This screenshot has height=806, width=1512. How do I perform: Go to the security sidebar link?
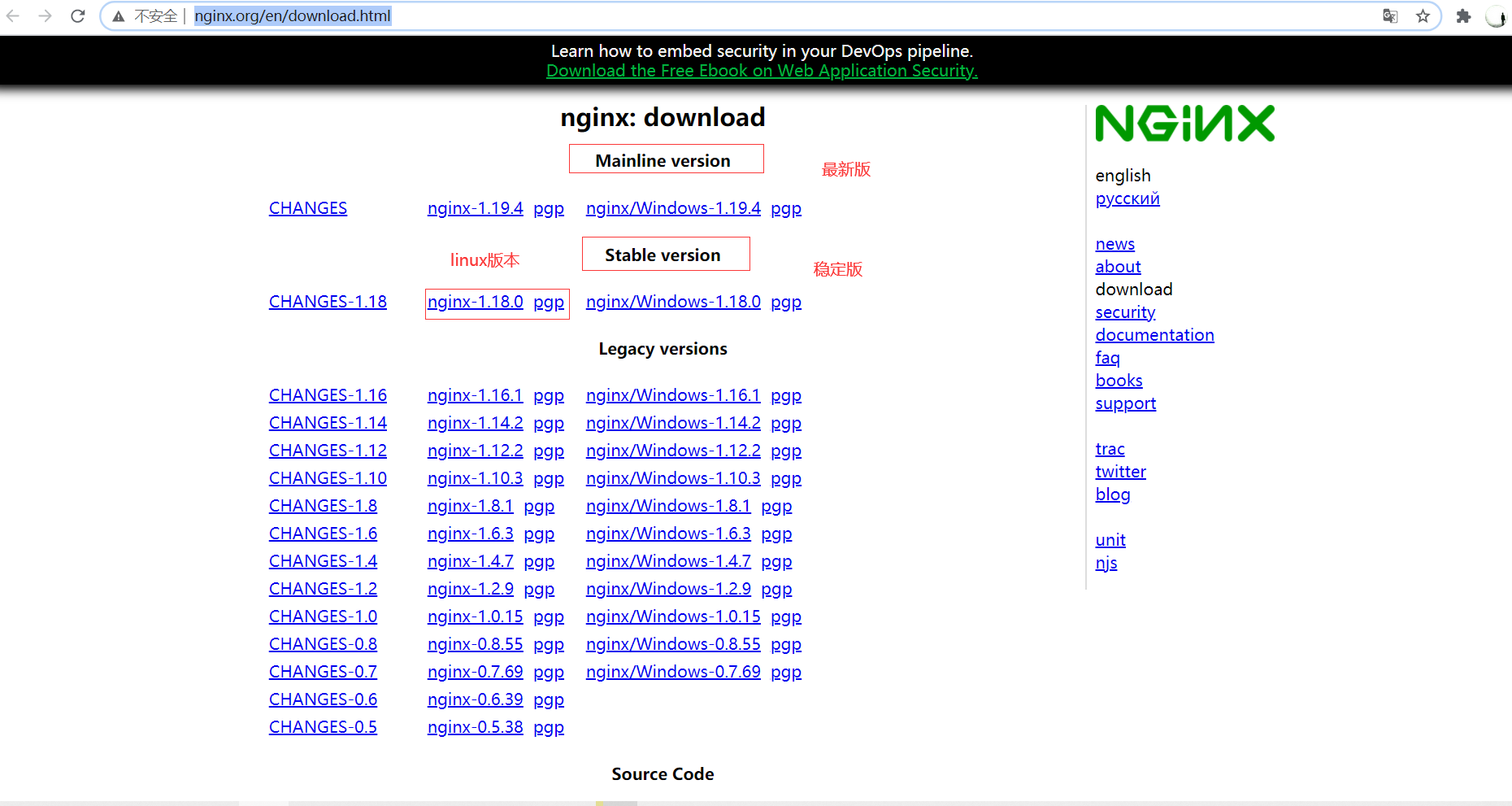pyautogui.click(x=1125, y=312)
